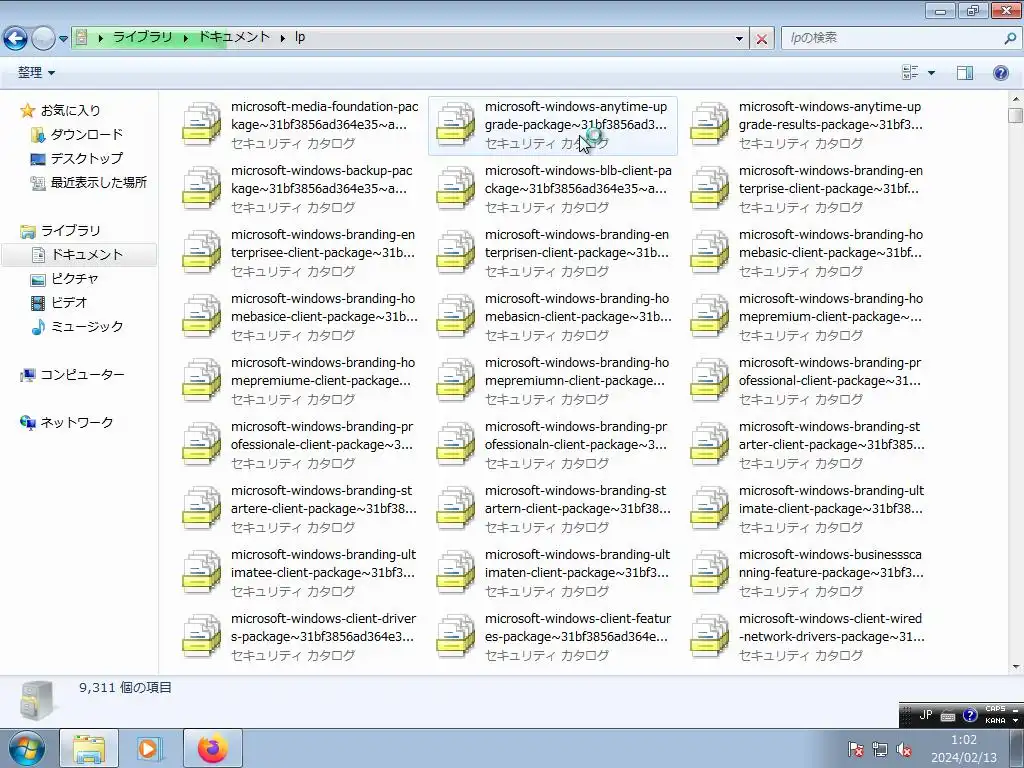The width and height of the screenshot is (1024, 768).
Task: Select microsoft-windows-blb-client-package catalog icon
Action: 455,187
